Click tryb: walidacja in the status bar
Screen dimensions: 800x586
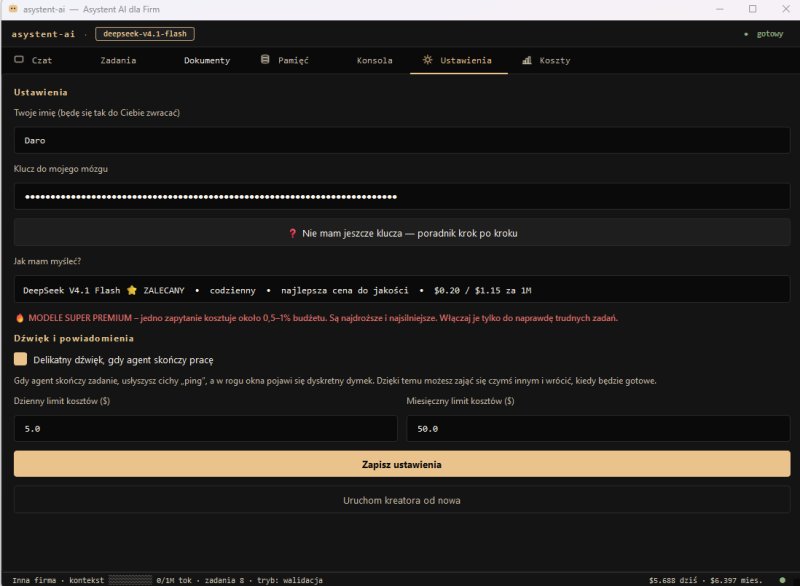[x=290, y=580]
